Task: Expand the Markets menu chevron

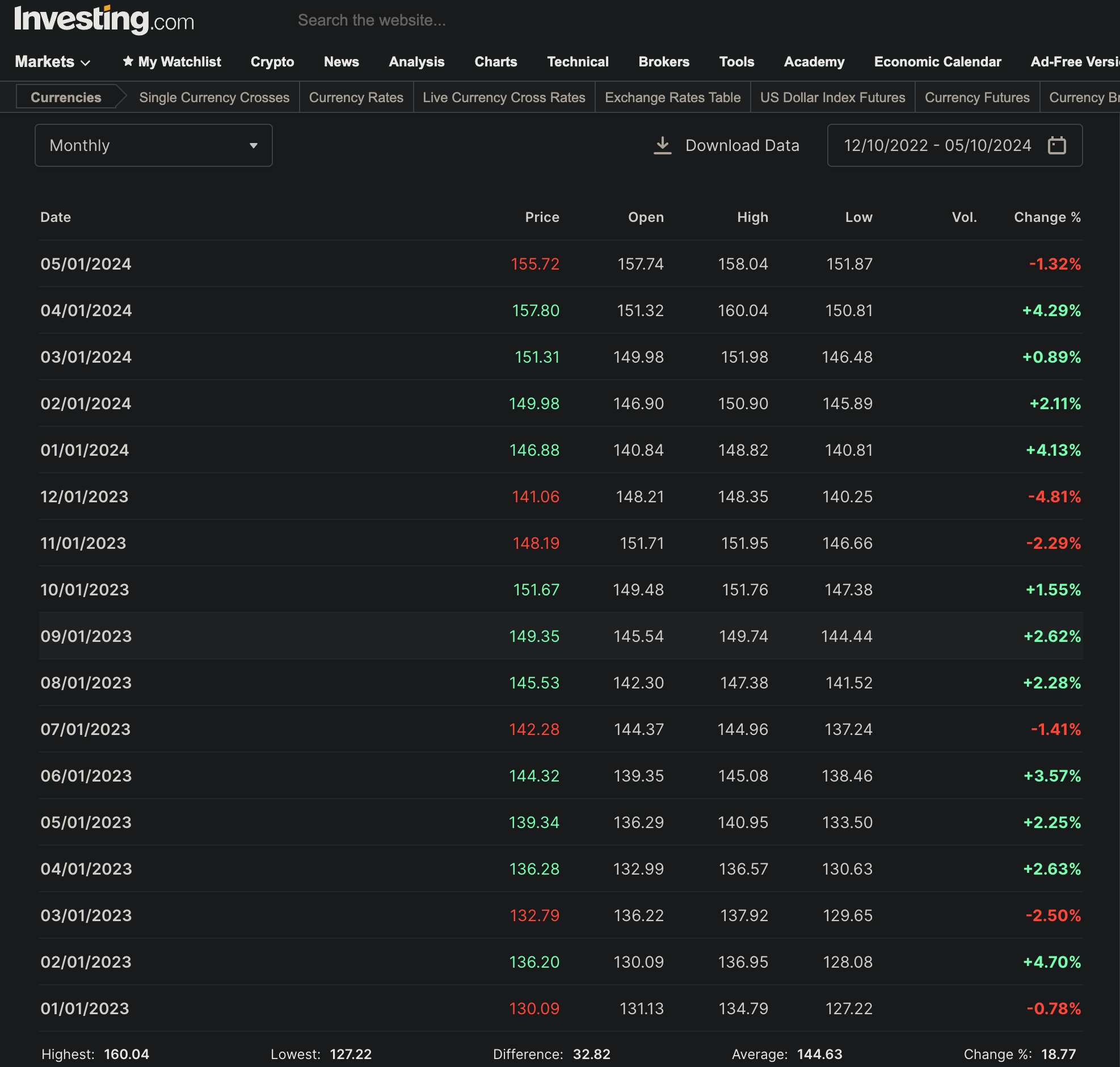Action: (86, 62)
